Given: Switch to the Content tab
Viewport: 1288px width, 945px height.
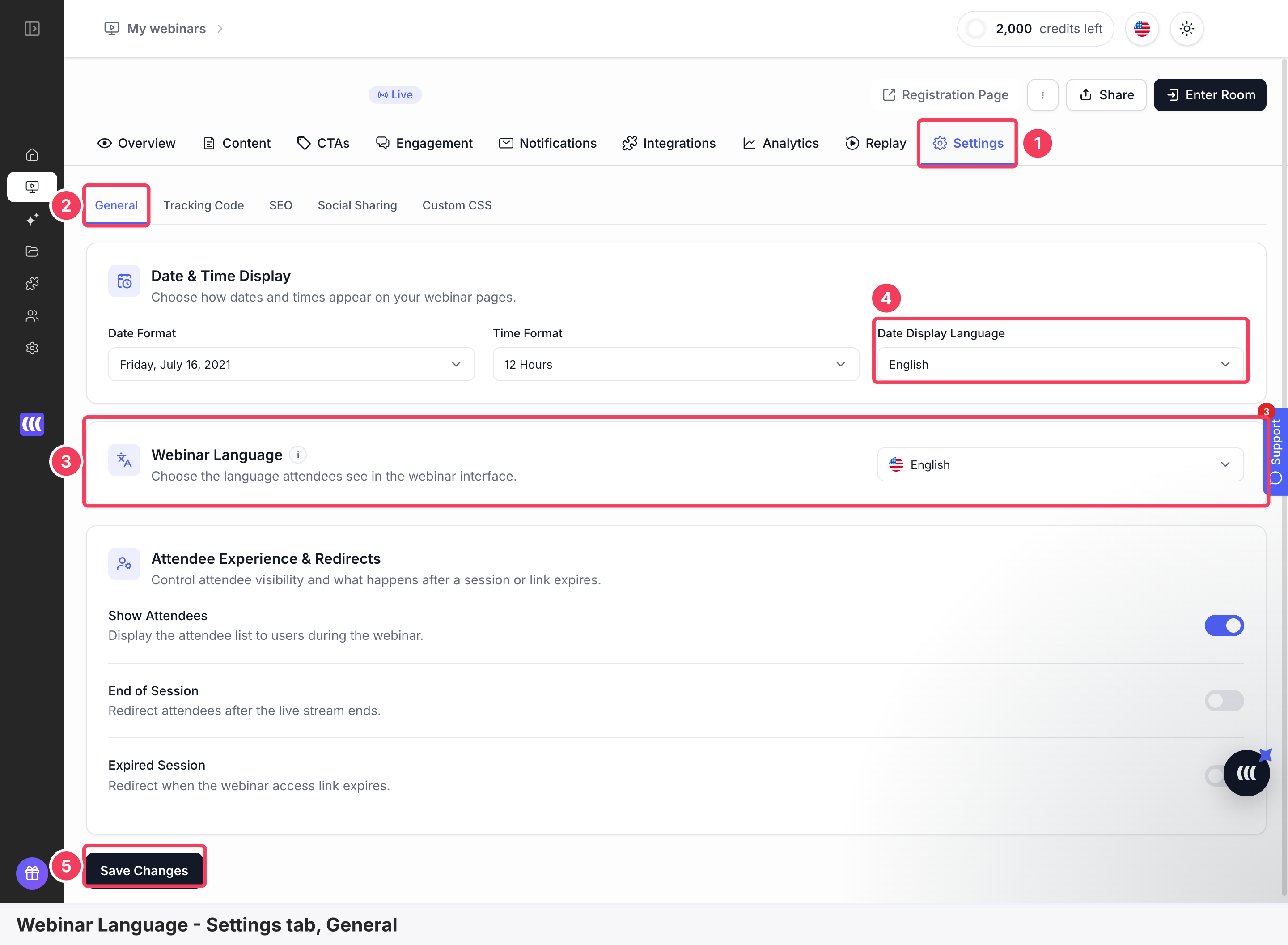Looking at the screenshot, I should click(x=236, y=143).
